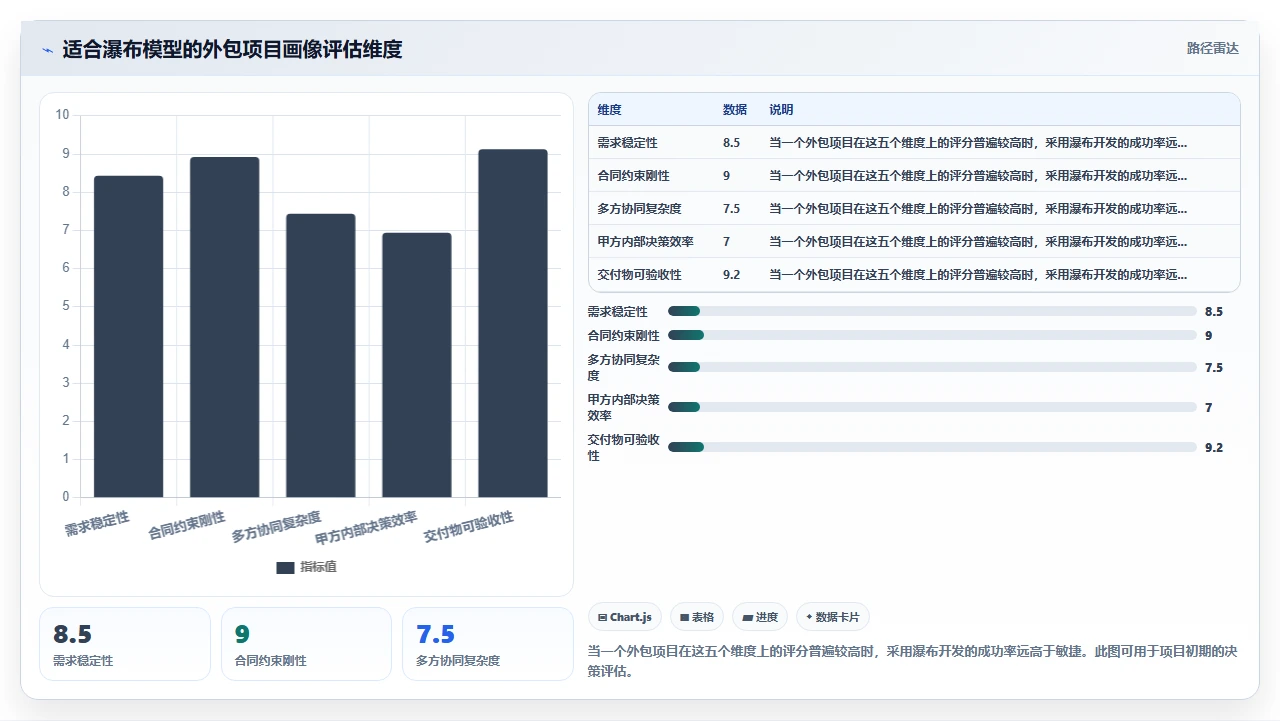Viewport: 1280px width, 721px height.
Task: Click the 需求稳定性 bar in the chart
Action: [128, 336]
